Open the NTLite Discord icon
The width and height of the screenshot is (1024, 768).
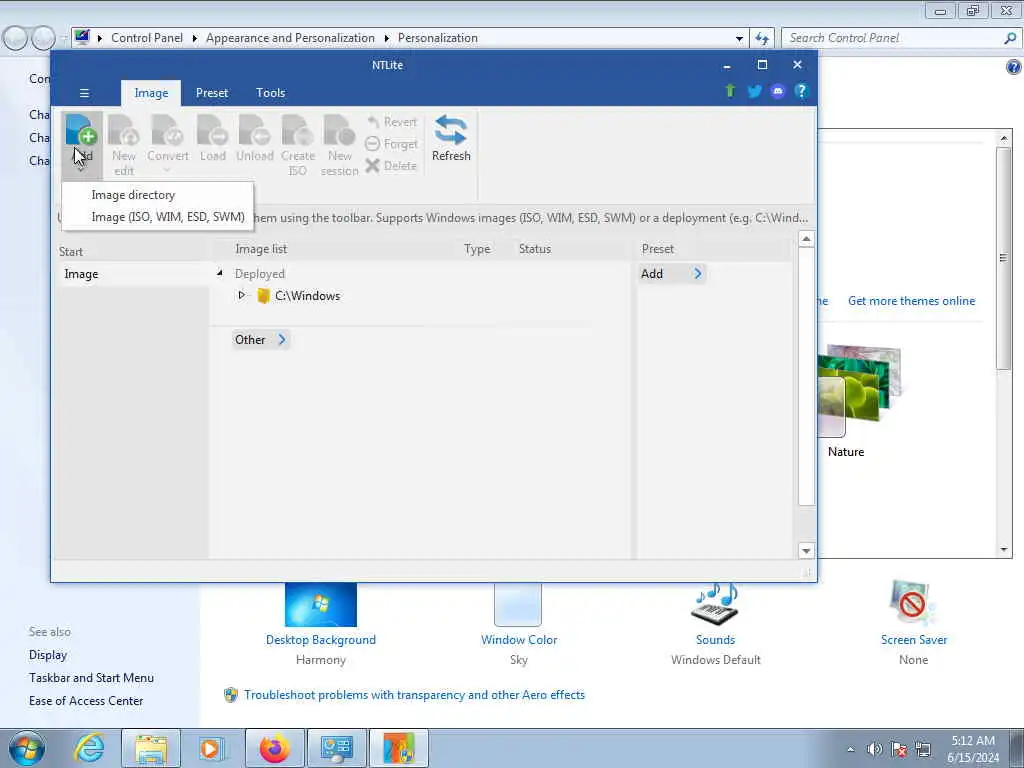pyautogui.click(x=777, y=91)
